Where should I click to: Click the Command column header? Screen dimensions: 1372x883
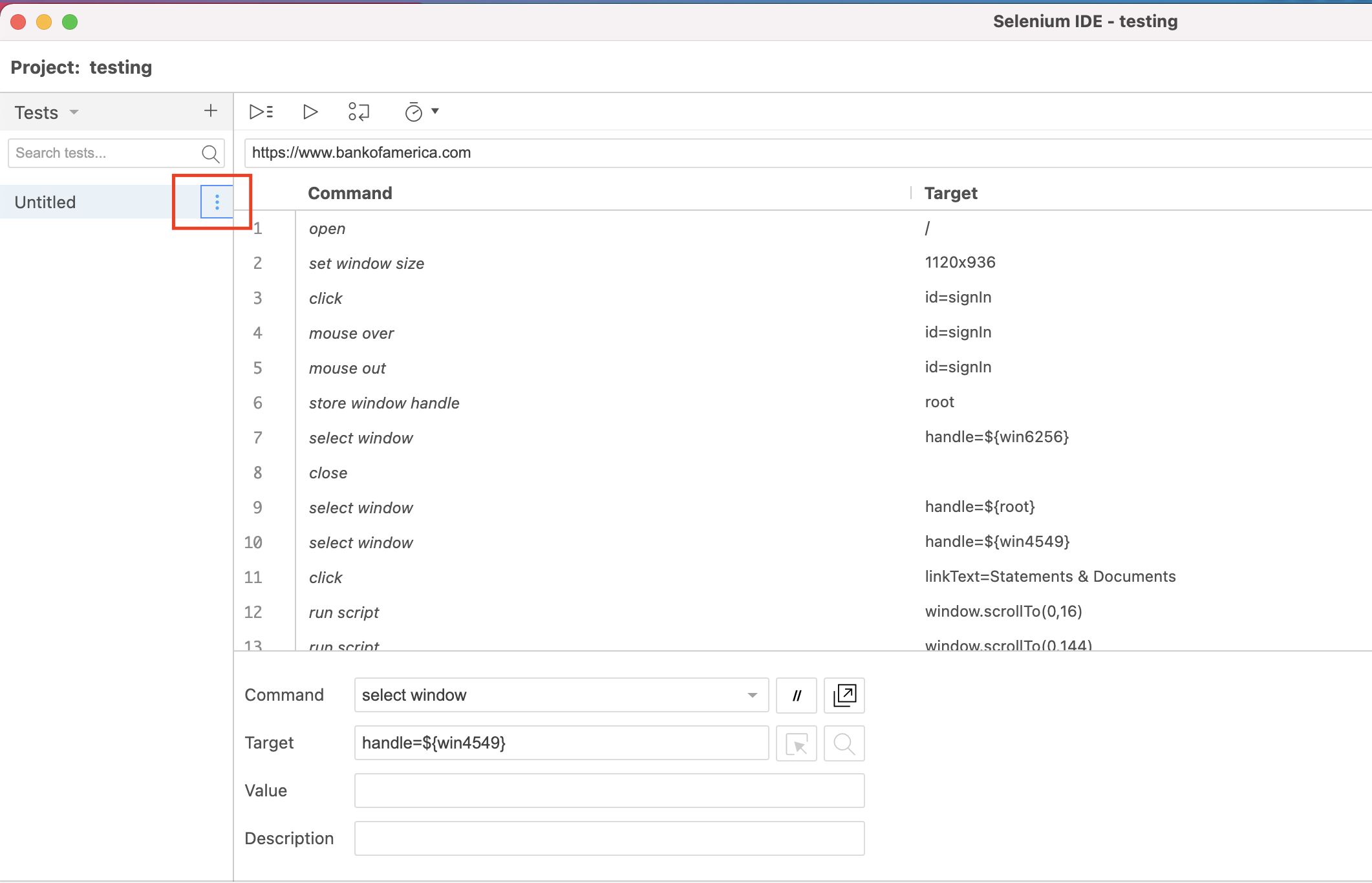350,192
